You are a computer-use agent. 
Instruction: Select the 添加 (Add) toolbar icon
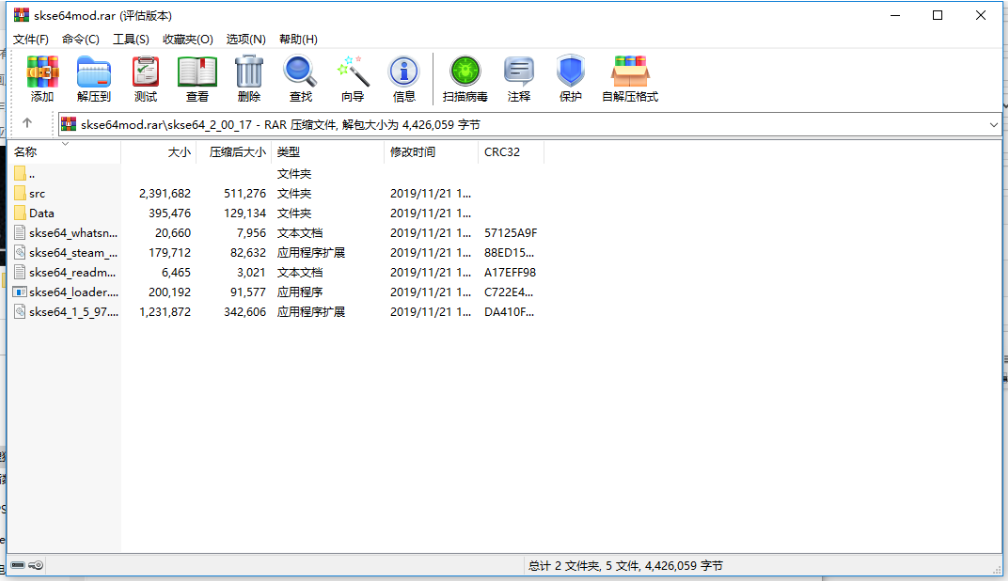(42, 77)
